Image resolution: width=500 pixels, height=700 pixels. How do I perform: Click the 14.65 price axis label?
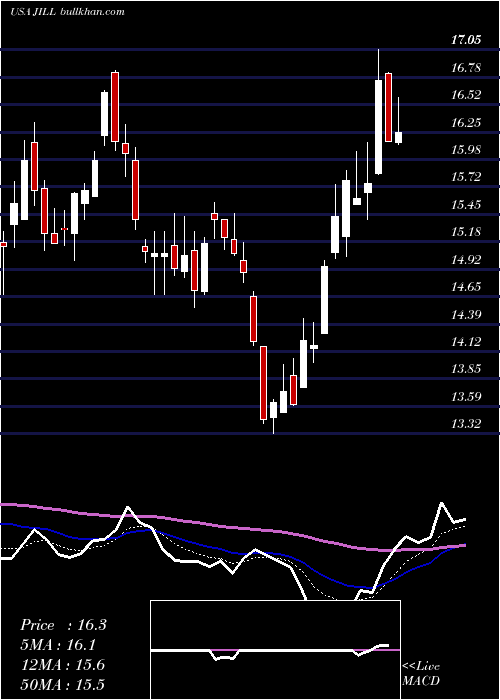[466, 287]
